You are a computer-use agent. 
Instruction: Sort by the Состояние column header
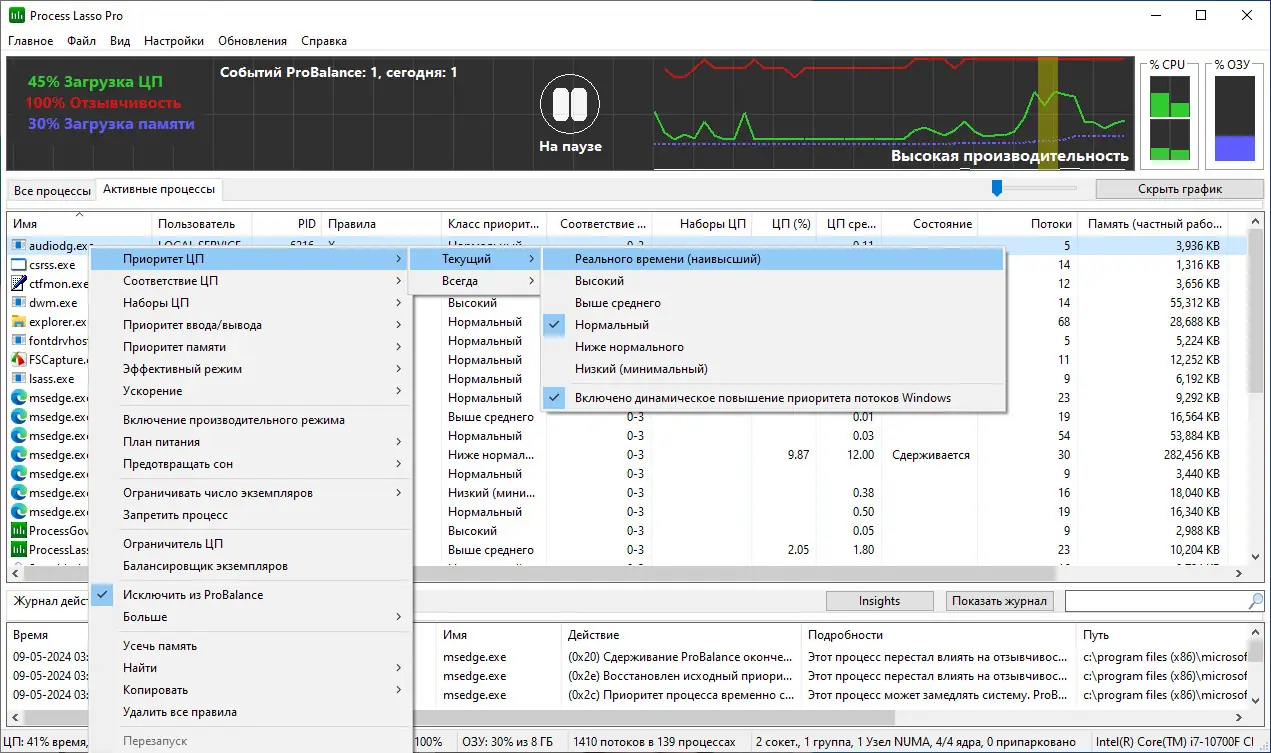pyautogui.click(x=930, y=224)
